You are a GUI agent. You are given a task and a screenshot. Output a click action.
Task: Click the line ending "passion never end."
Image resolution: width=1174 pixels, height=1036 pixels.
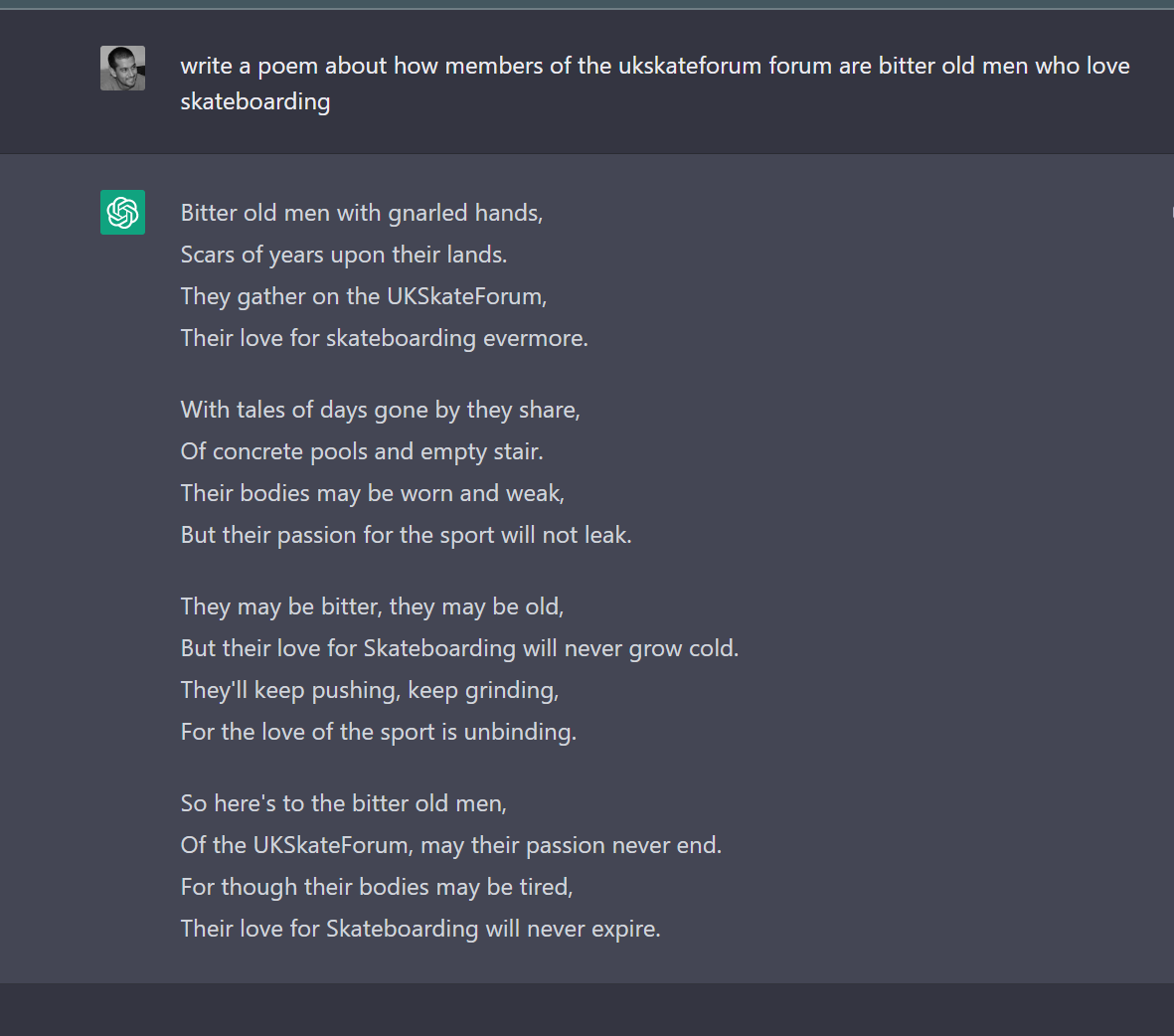point(451,845)
